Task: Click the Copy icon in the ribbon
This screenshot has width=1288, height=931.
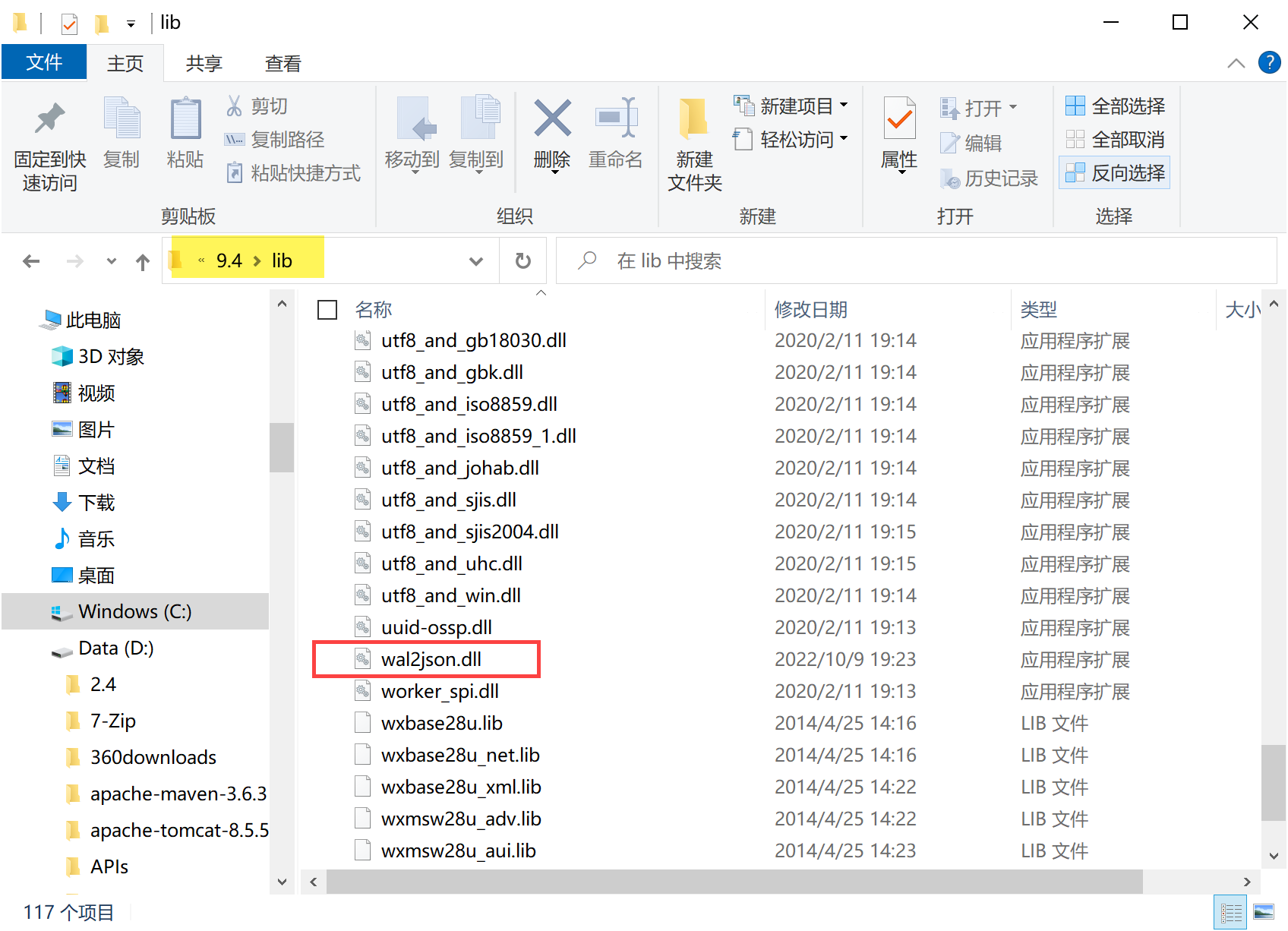Action: point(122,118)
